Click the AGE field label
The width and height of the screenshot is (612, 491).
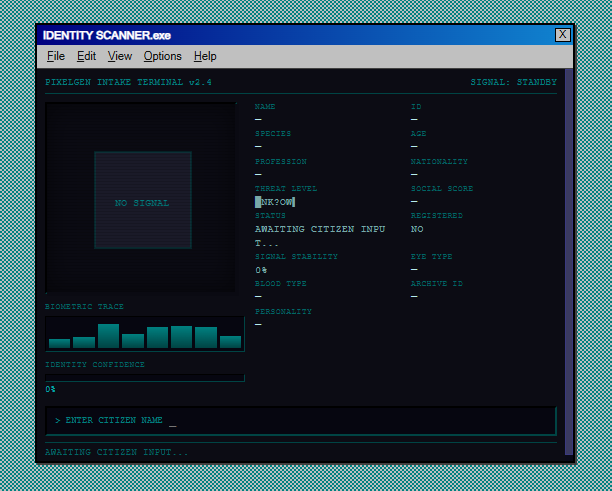point(418,133)
